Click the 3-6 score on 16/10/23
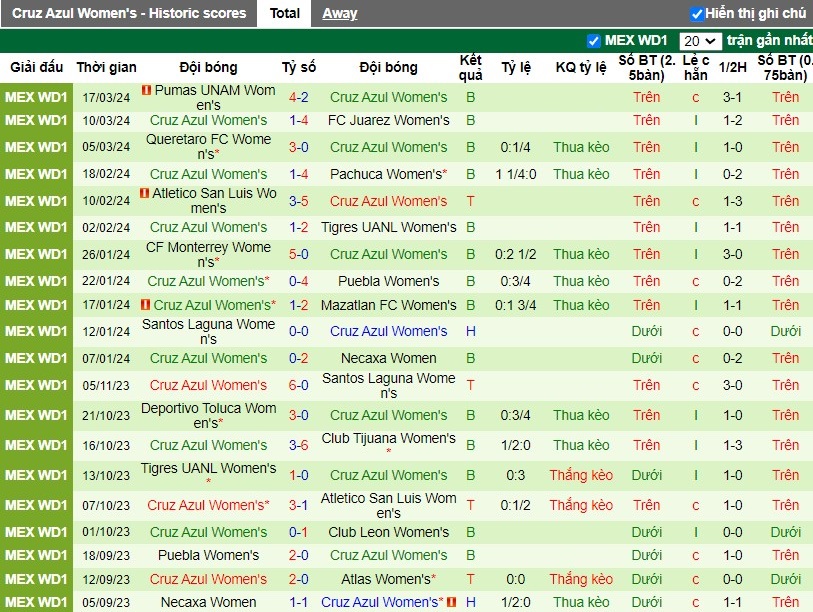 point(299,446)
